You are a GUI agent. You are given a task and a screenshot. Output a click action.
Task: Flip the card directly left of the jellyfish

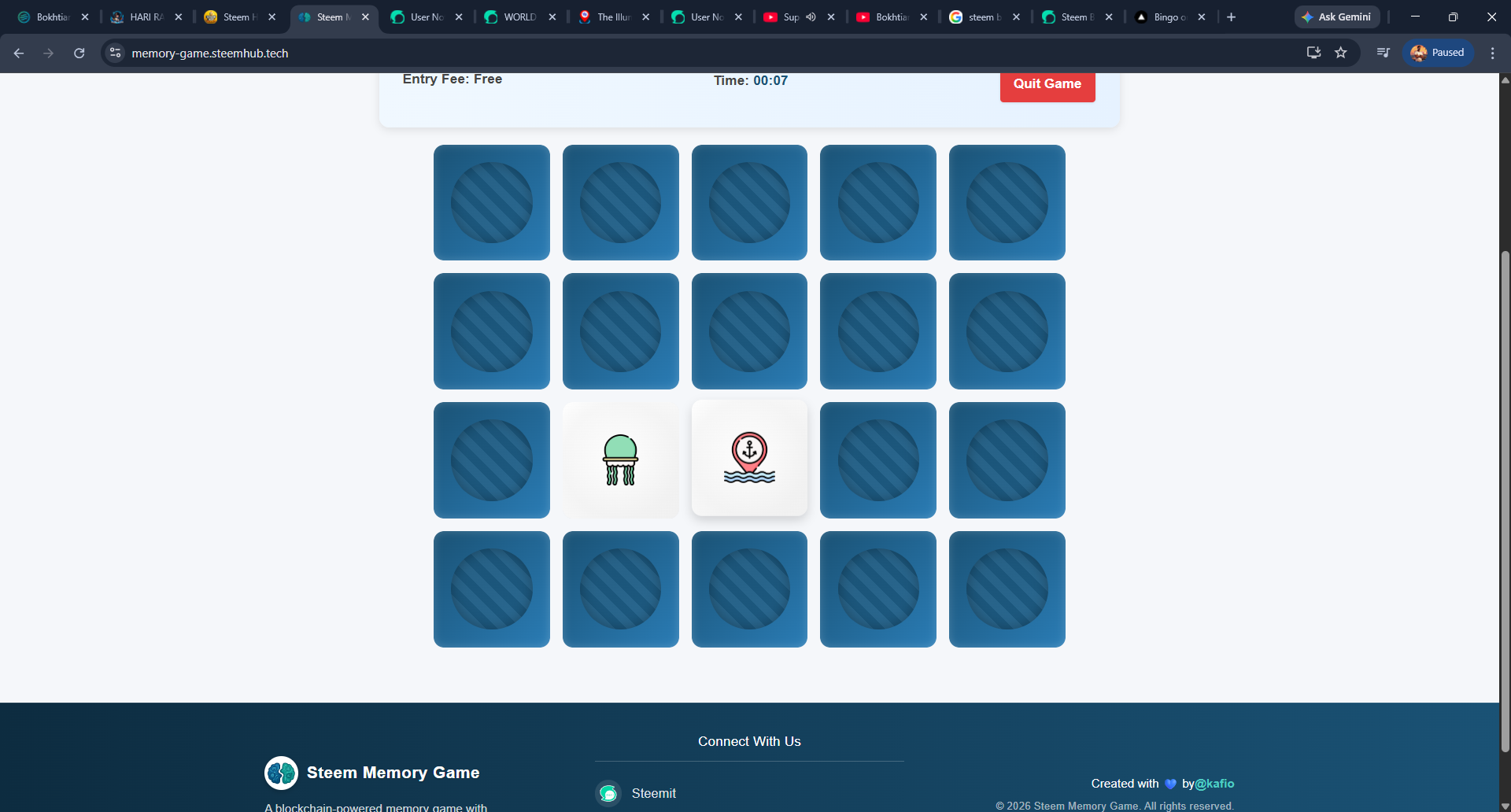[492, 460]
